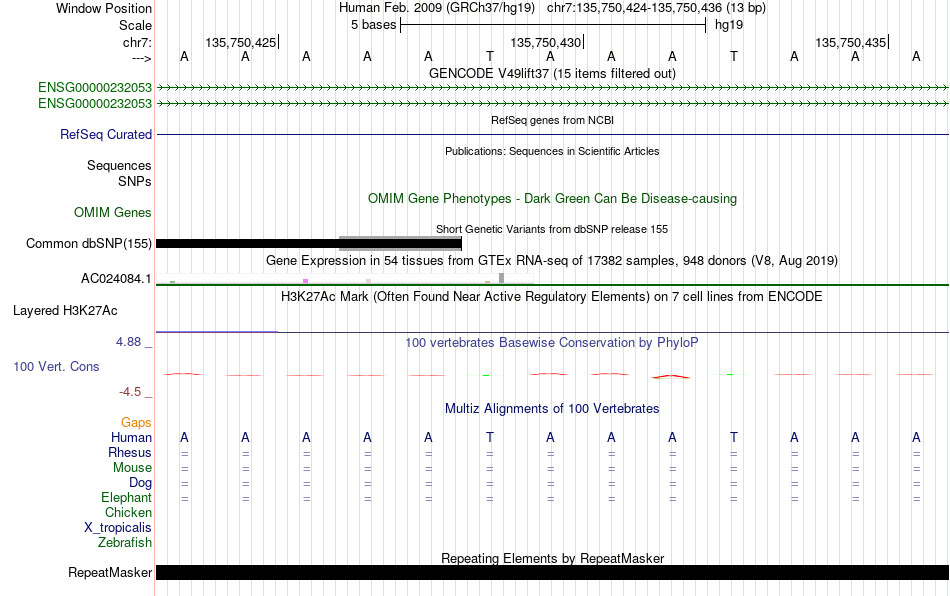Select the Rhesus alignment row label
The width and height of the screenshot is (950, 596).
pyautogui.click(x=130, y=452)
